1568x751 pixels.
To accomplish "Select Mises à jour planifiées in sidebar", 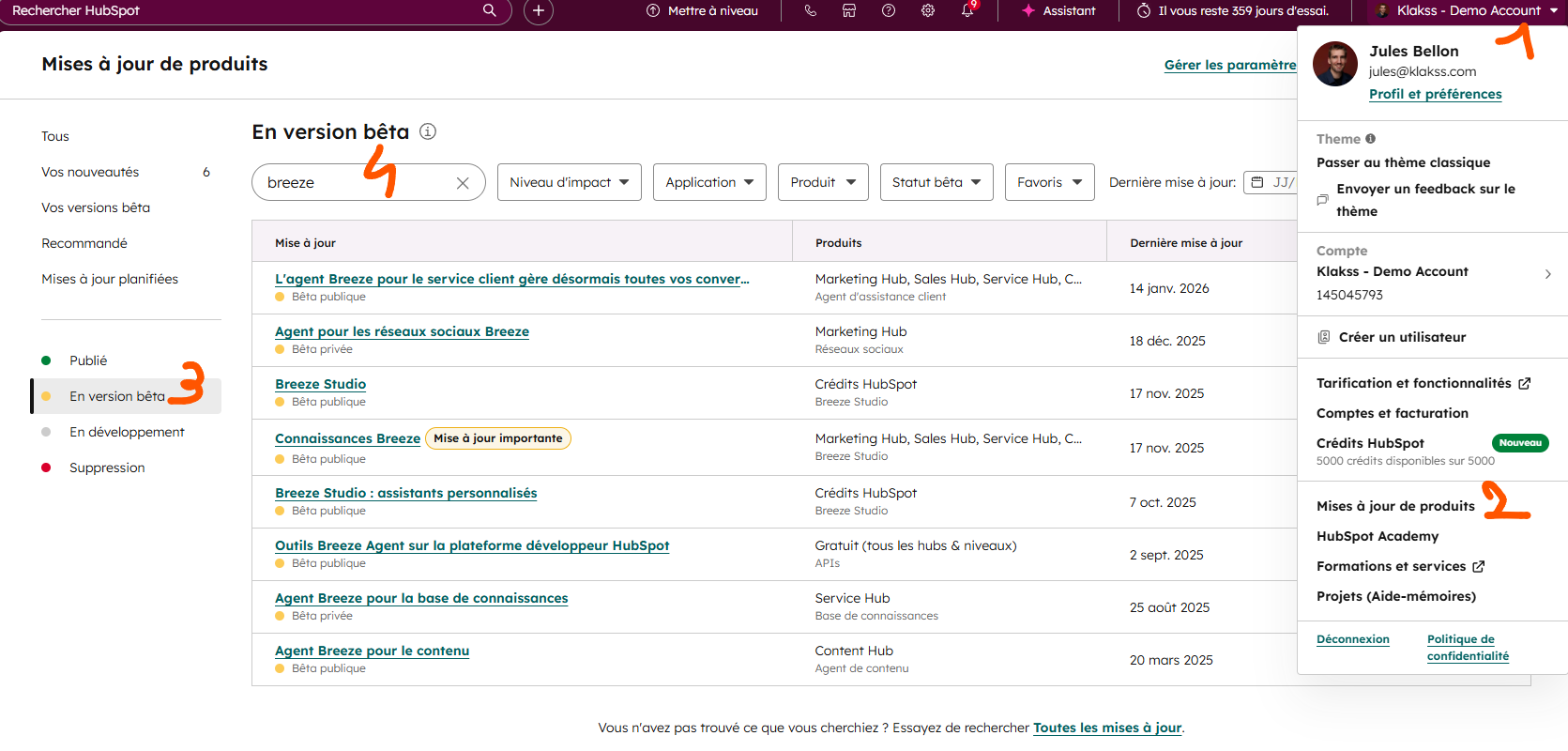I will click(110, 279).
